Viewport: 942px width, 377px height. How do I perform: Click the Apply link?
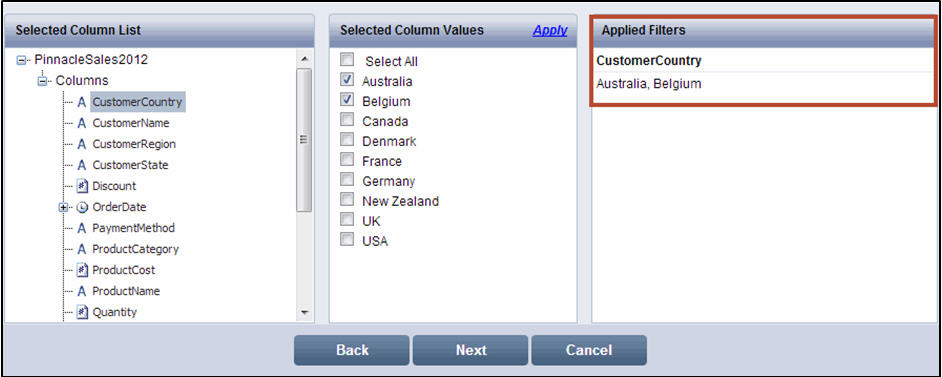coord(550,30)
